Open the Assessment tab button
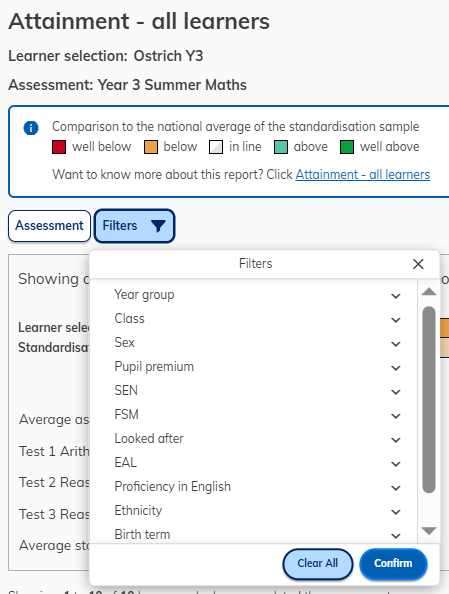Viewport: 449px width, 594px height. (x=49, y=226)
